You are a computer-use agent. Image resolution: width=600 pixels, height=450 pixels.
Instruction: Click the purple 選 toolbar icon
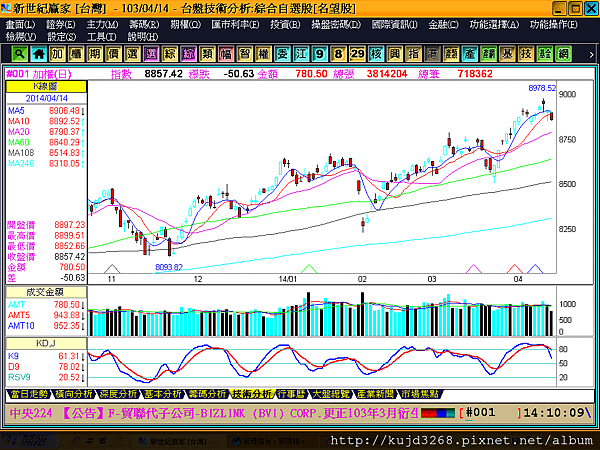tap(151, 54)
